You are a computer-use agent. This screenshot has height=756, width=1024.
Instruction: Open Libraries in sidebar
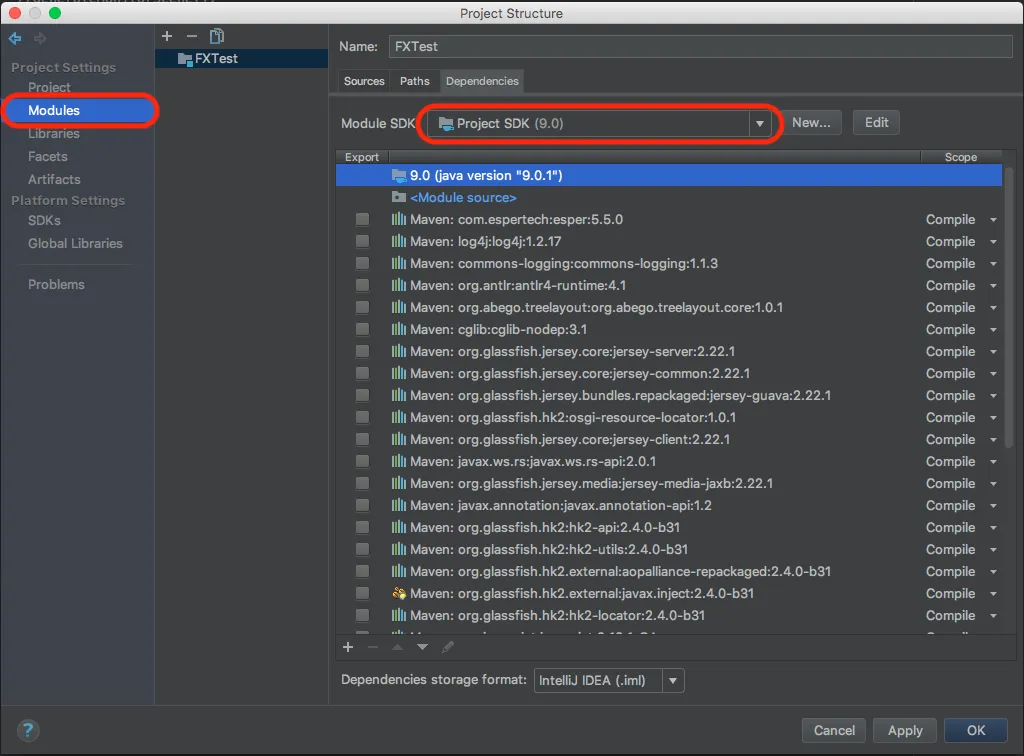tap(54, 134)
